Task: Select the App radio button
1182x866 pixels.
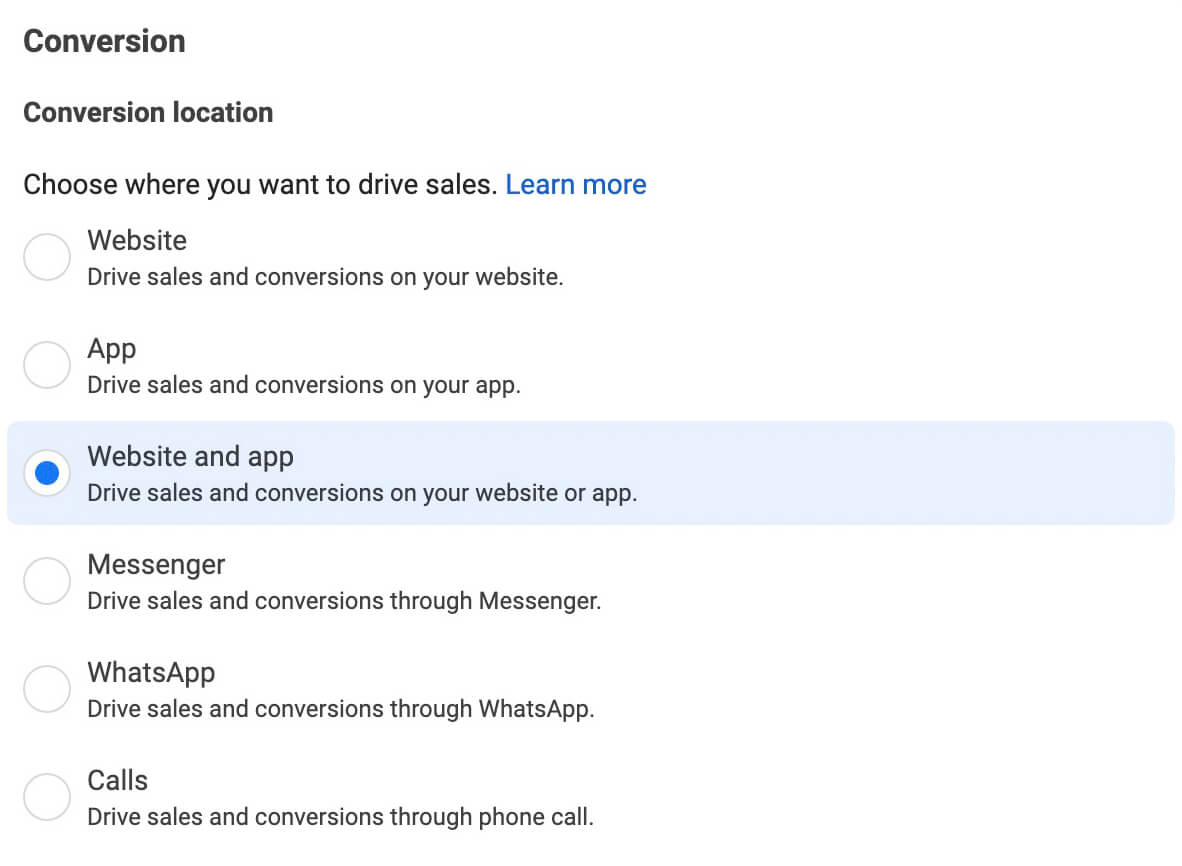Action: click(47, 366)
